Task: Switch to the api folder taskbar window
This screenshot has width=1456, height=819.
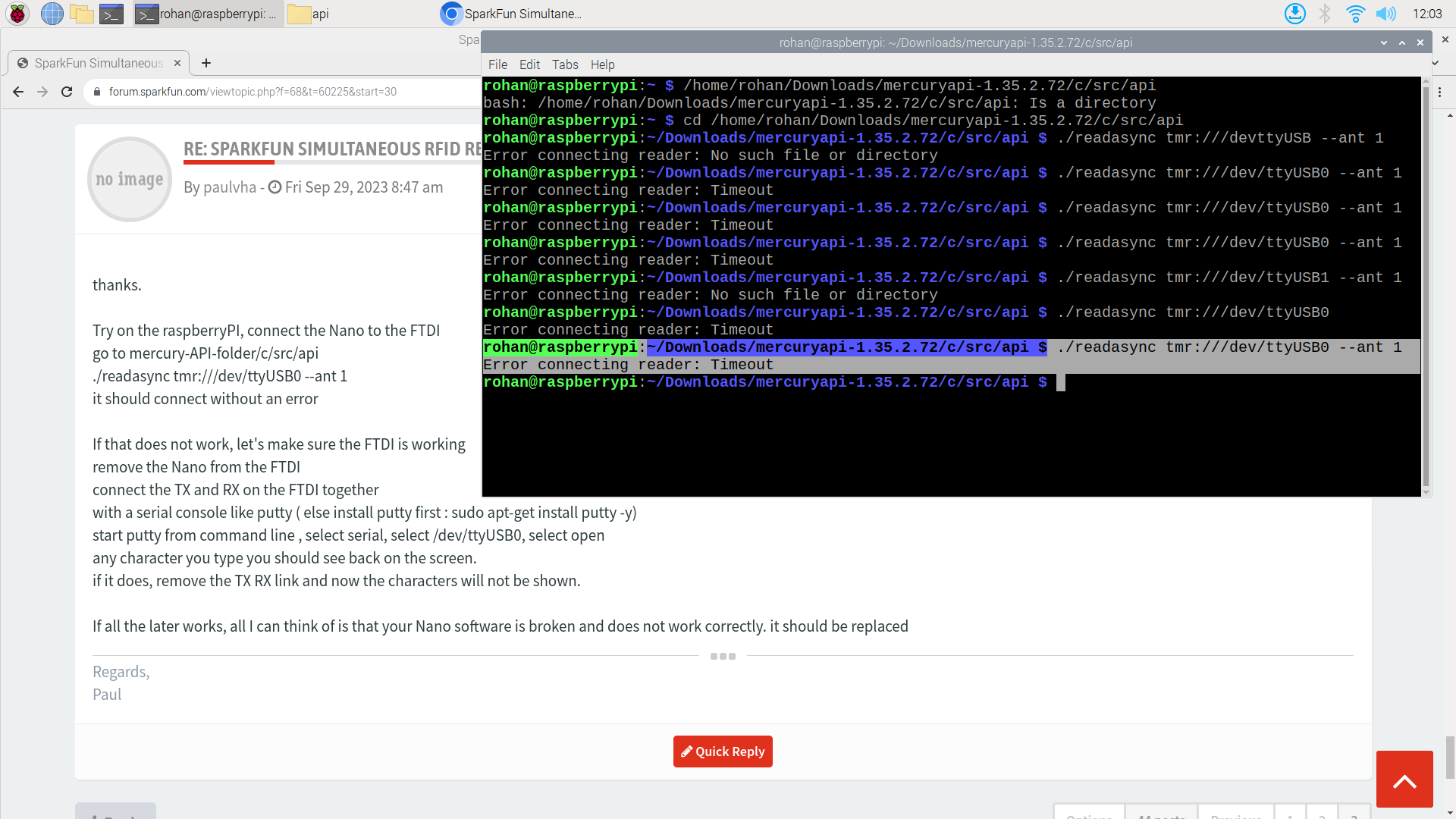Action: (x=309, y=14)
